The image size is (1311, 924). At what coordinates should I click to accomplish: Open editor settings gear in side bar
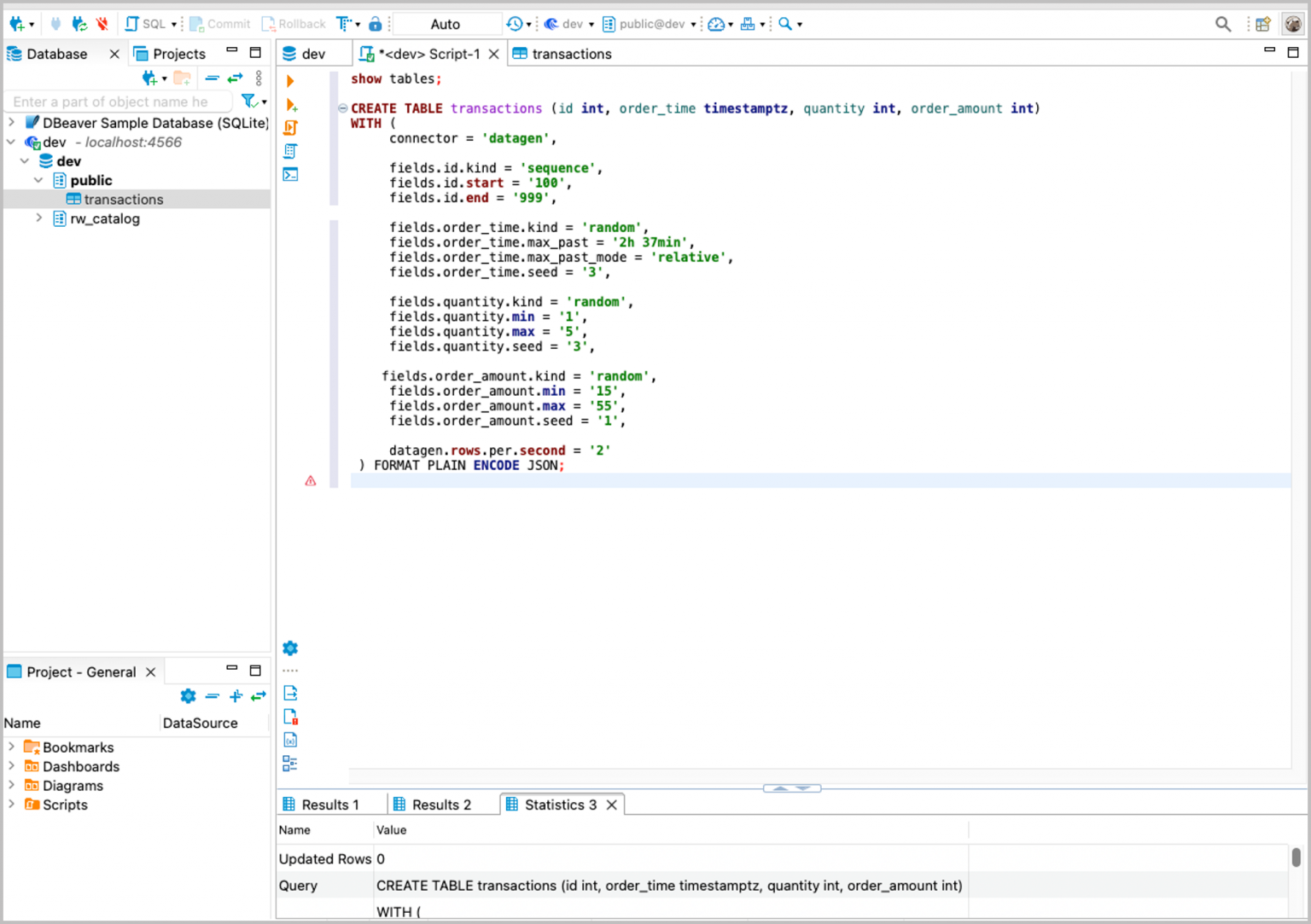pyautogui.click(x=290, y=648)
